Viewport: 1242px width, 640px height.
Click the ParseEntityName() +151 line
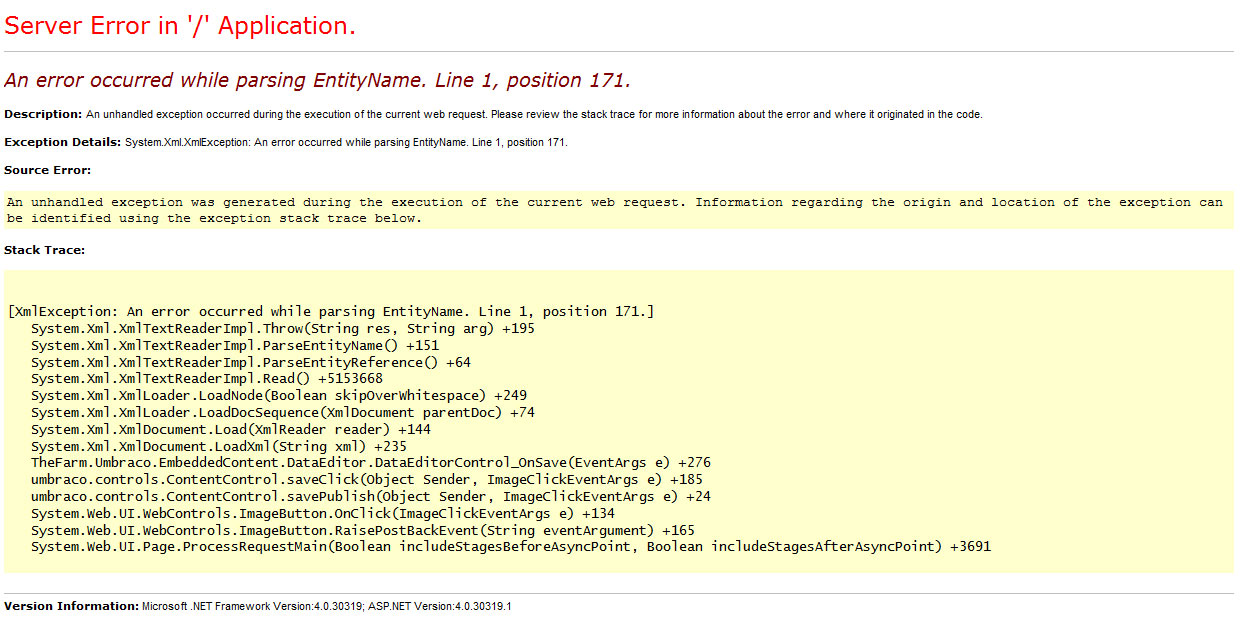[x=234, y=346]
